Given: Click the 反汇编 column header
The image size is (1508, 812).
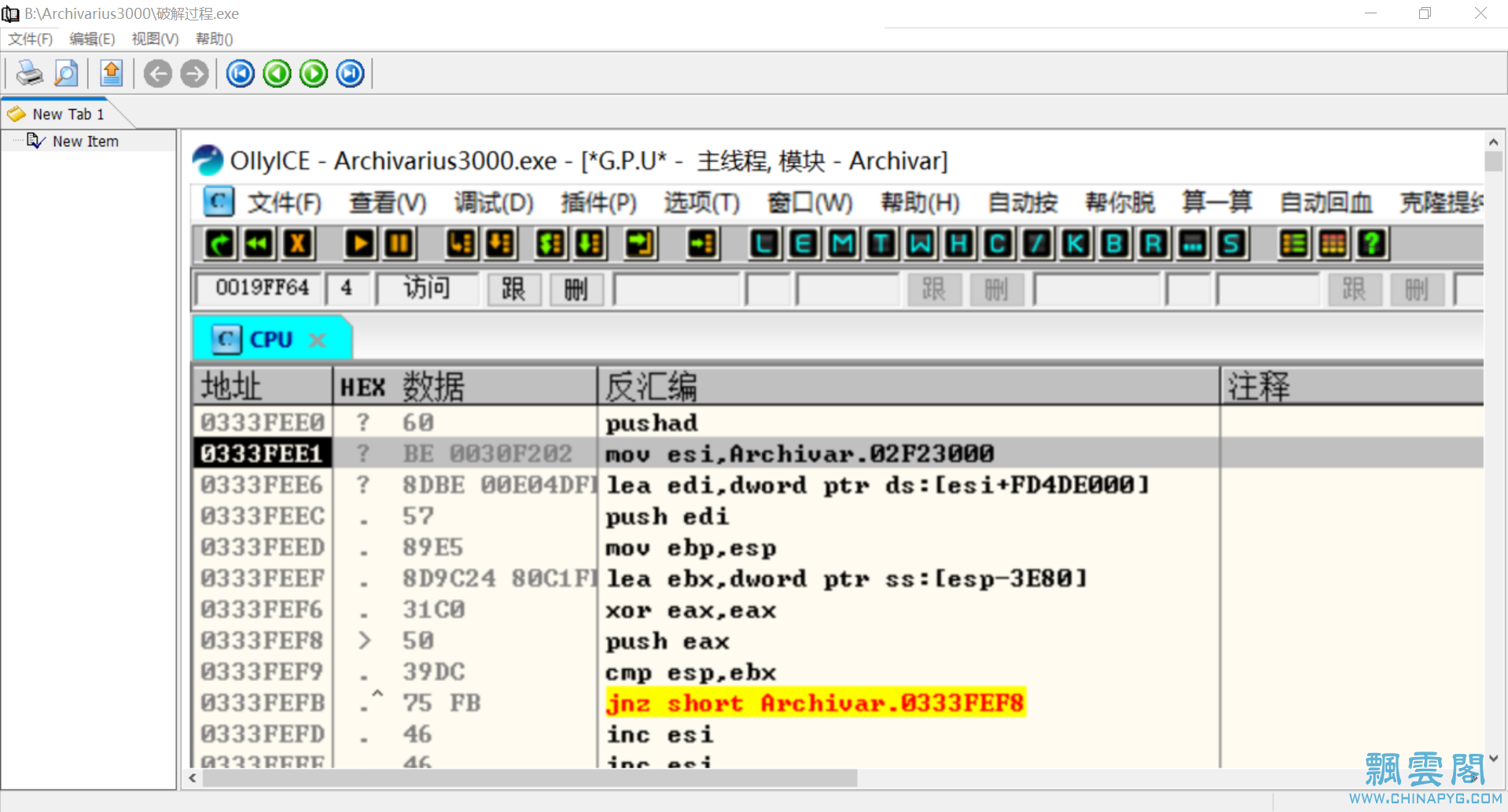Looking at the screenshot, I should [x=908, y=386].
